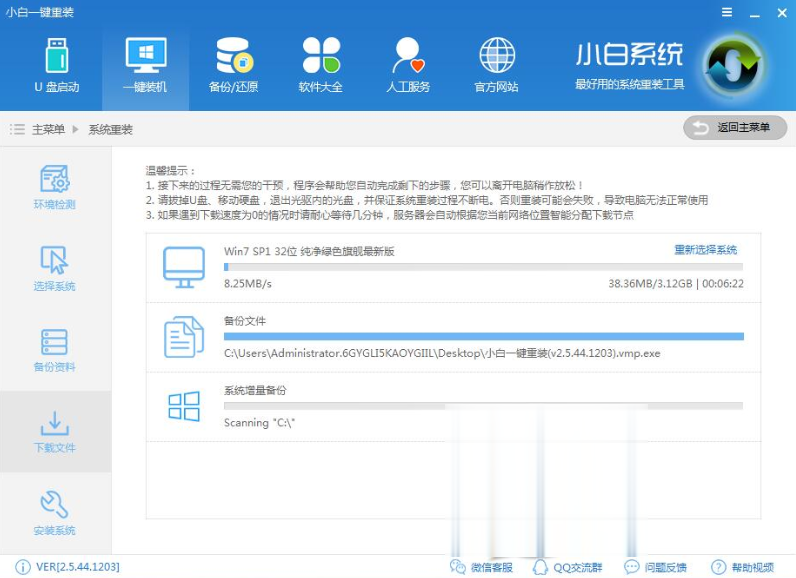Open QQ交流群 group link
Image resolution: width=796 pixels, height=578 pixels.
coord(568,567)
